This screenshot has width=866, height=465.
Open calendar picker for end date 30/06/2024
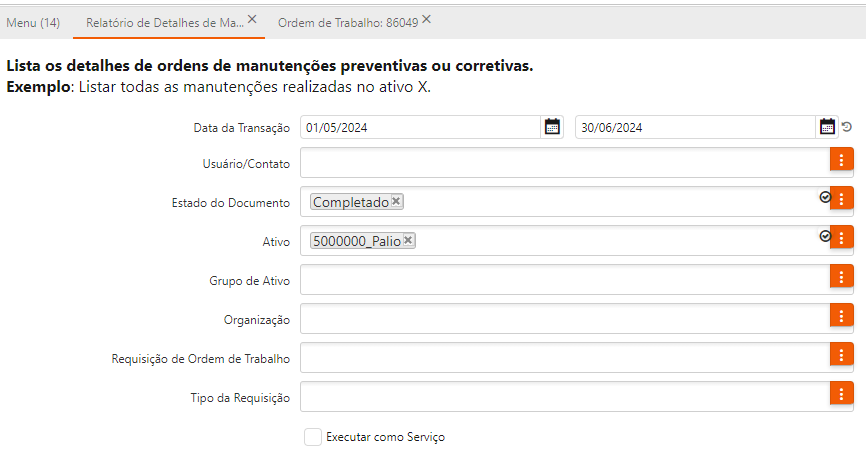pyautogui.click(x=827, y=127)
